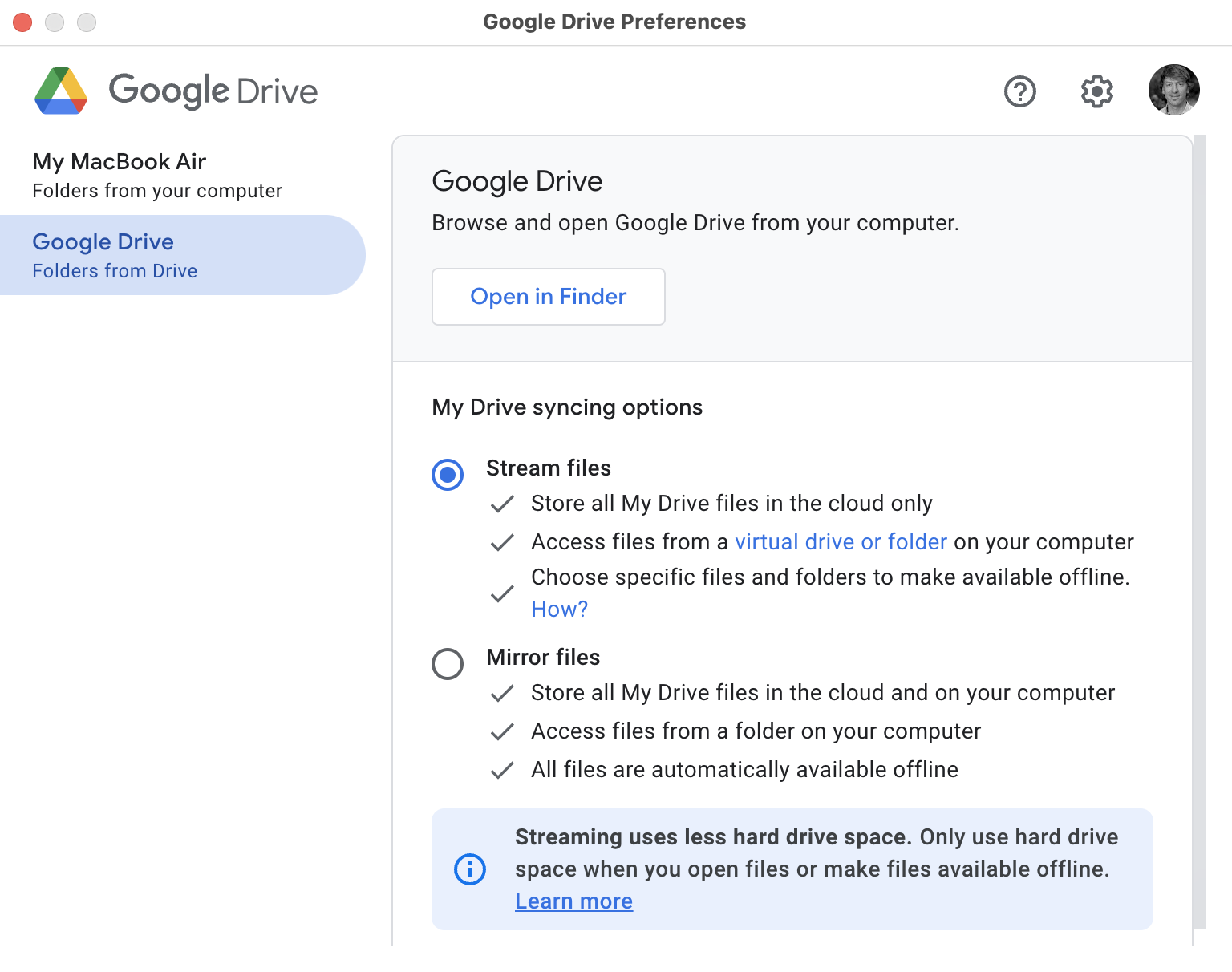Image resolution: width=1232 pixels, height=972 pixels.
Task: Click checkmark beside cloud only storage
Action: coord(502,504)
